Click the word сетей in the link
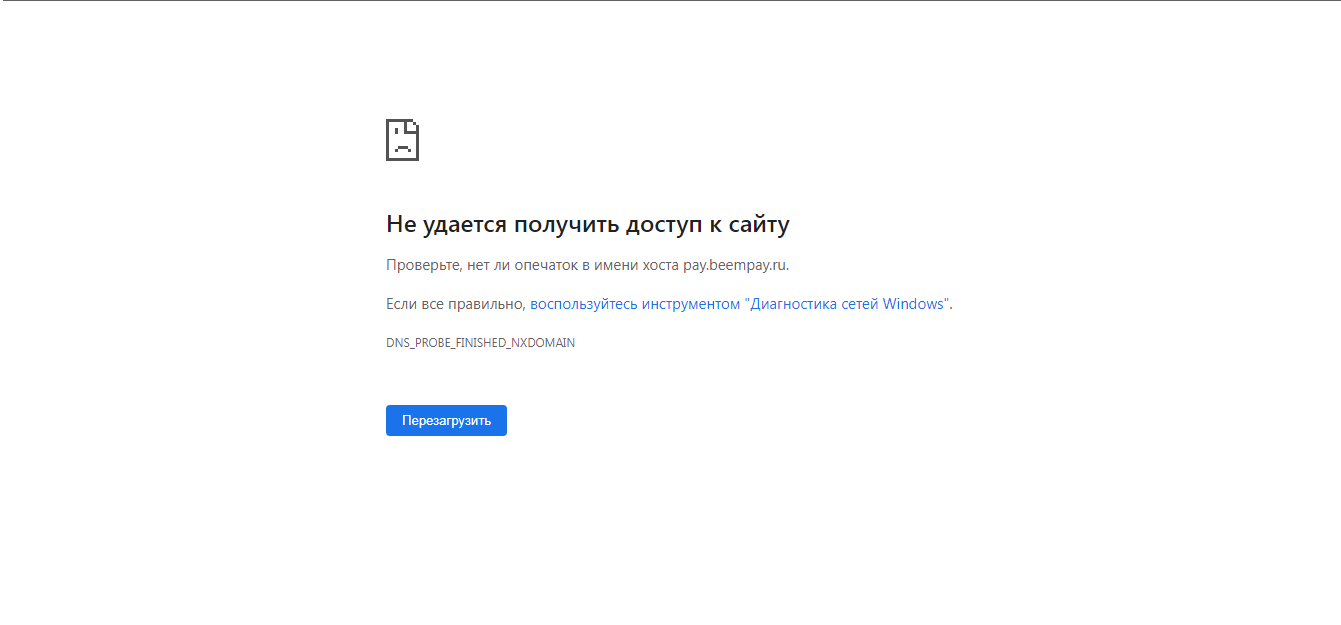The width and height of the screenshot is (1341, 625). [858, 304]
